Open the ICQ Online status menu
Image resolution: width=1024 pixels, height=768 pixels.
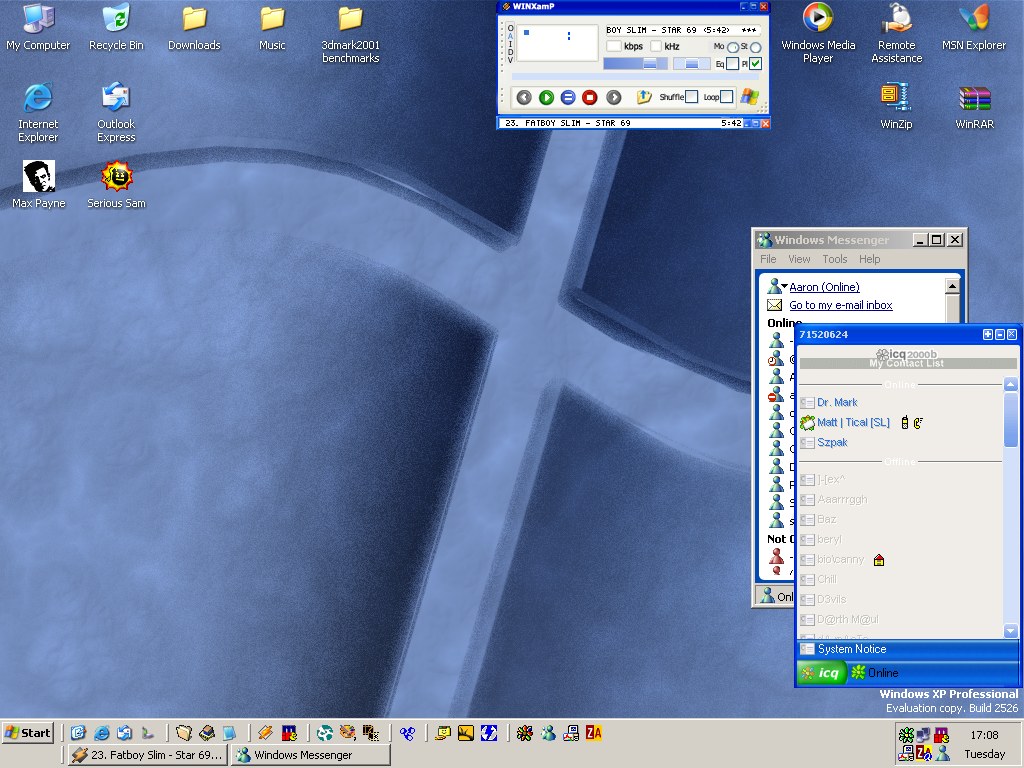pos(875,673)
